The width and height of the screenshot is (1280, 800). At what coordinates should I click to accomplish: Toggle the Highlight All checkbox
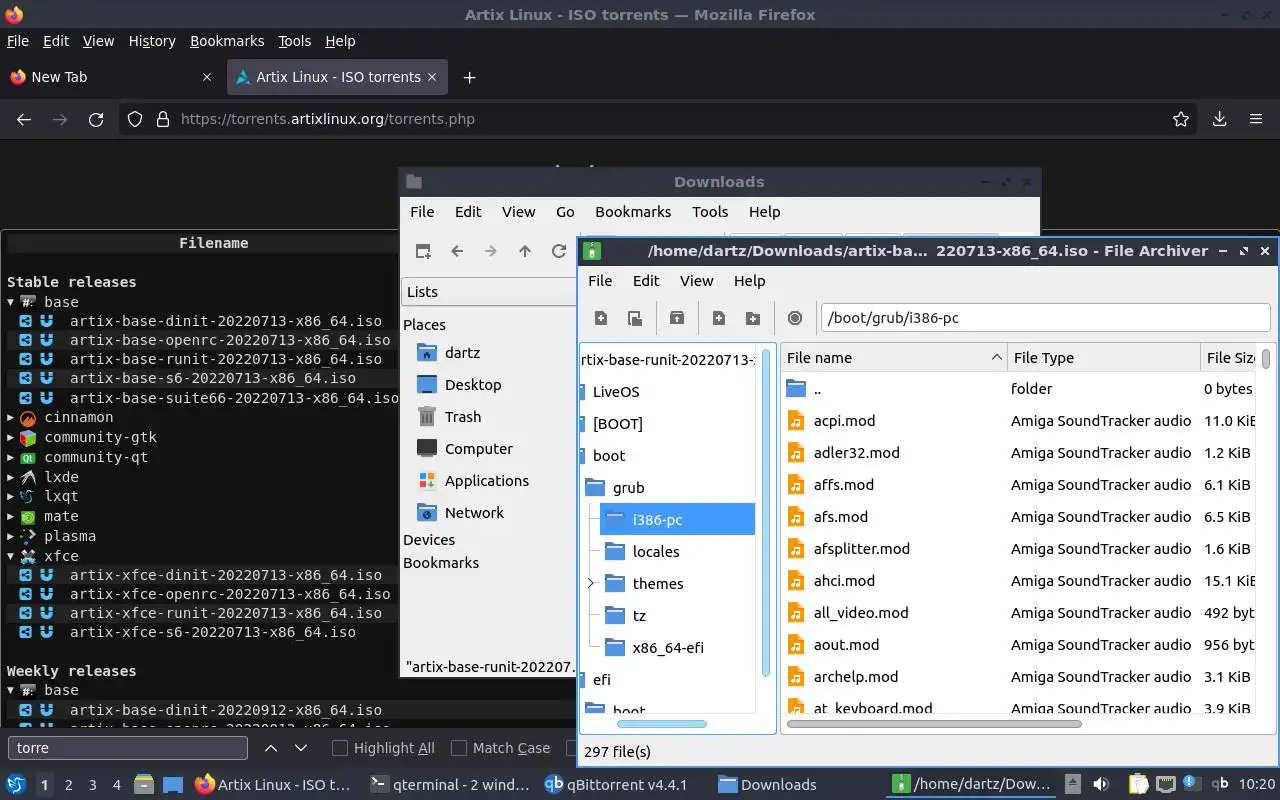[x=340, y=748]
